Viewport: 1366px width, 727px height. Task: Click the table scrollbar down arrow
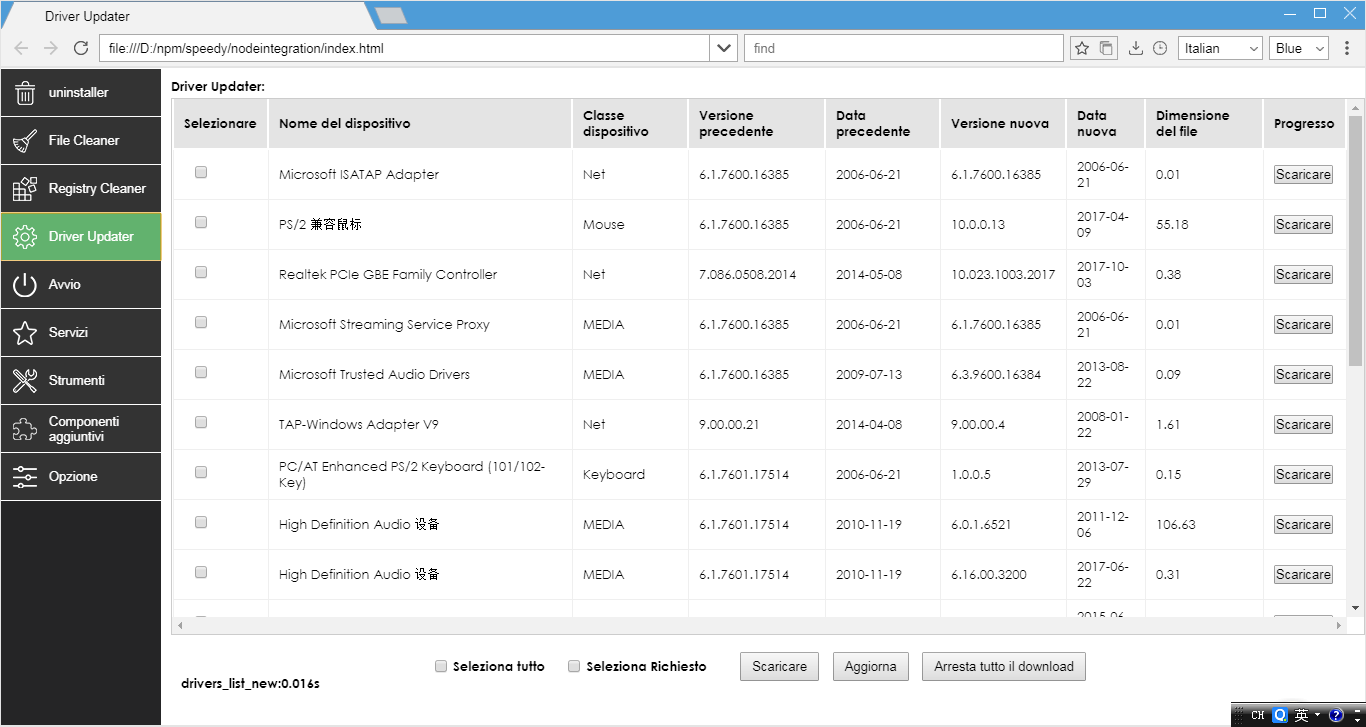1356,608
